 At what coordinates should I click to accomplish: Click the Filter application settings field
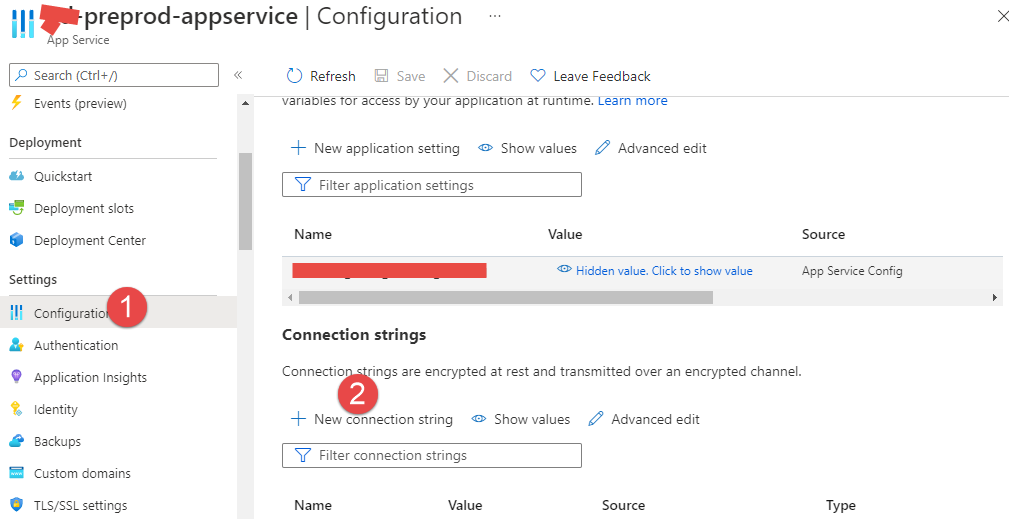click(432, 185)
